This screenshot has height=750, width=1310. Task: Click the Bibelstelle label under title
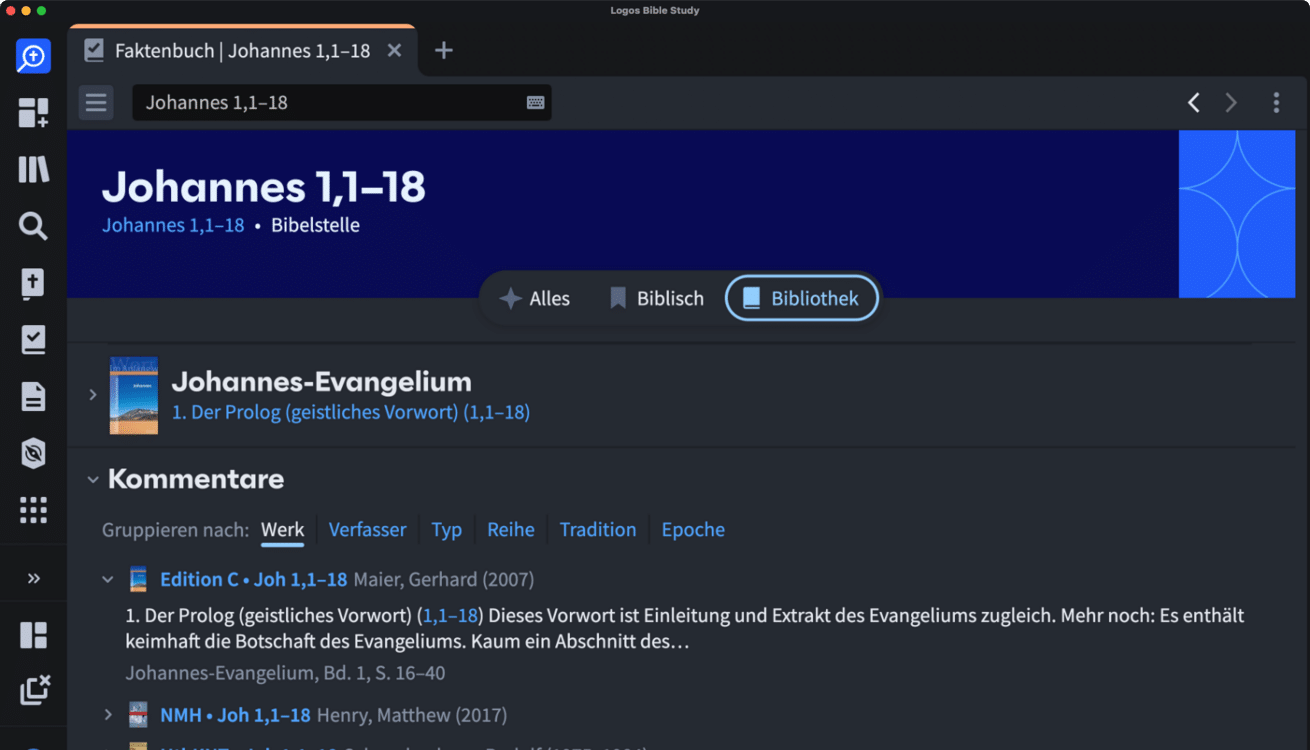(315, 225)
